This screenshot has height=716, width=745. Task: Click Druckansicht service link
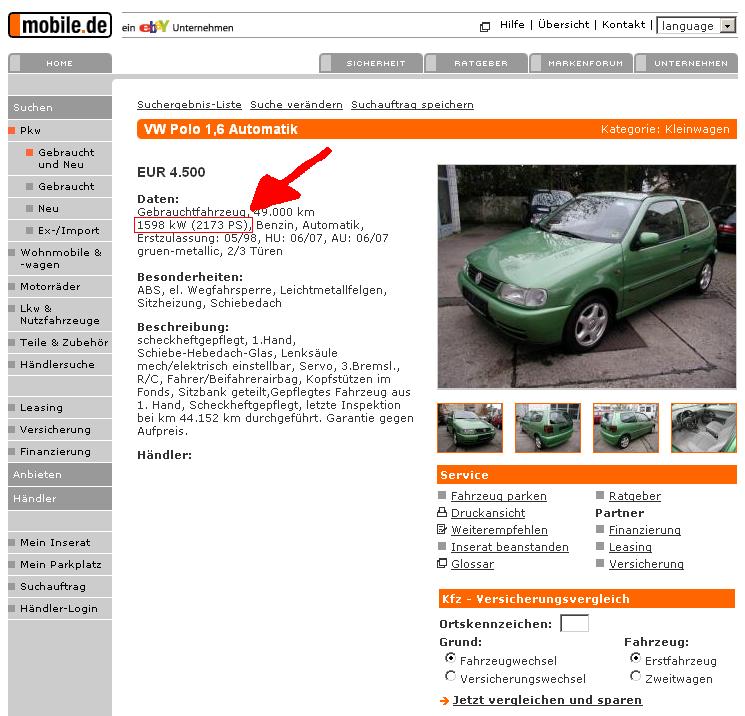(x=488, y=513)
